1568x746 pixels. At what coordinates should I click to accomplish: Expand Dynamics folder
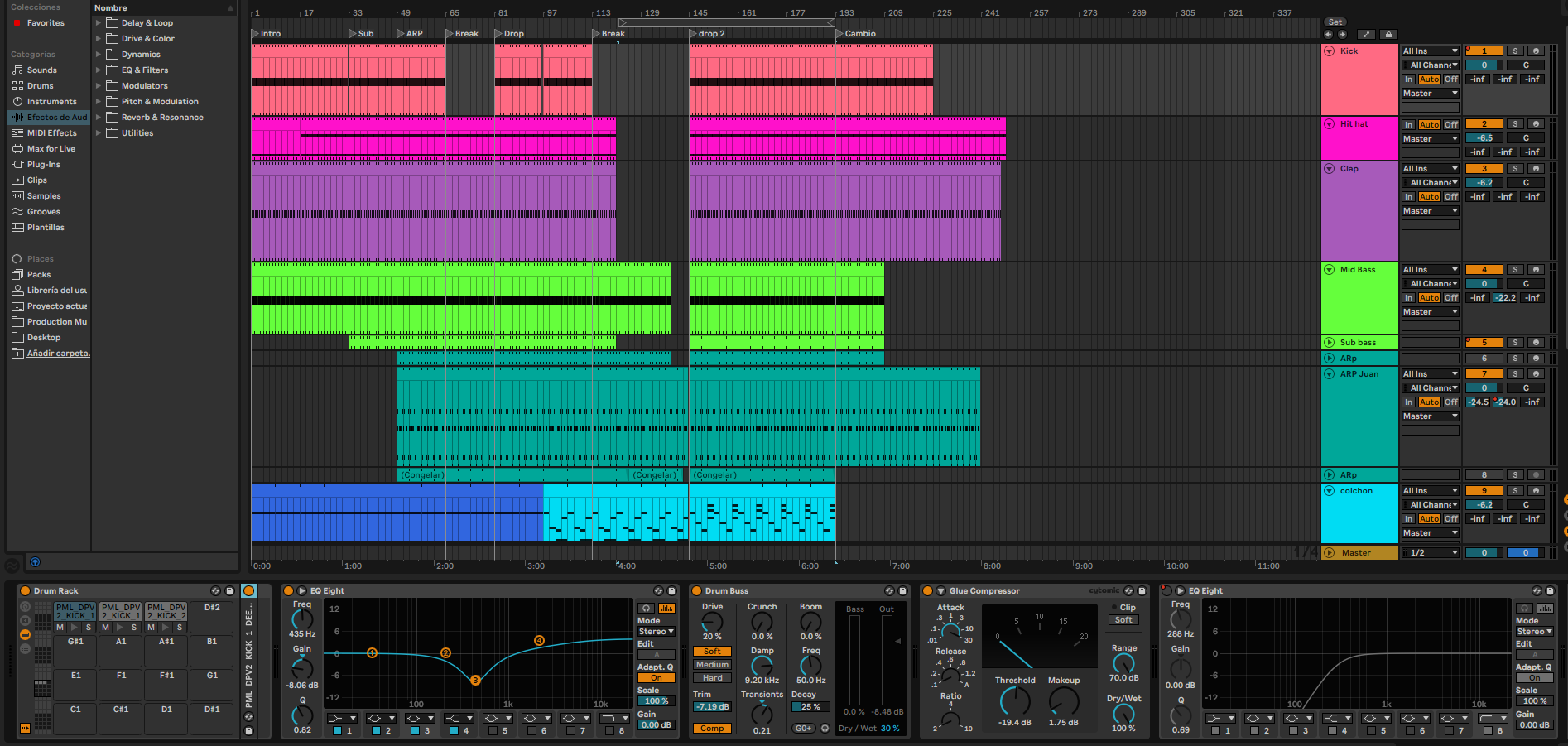click(x=99, y=55)
